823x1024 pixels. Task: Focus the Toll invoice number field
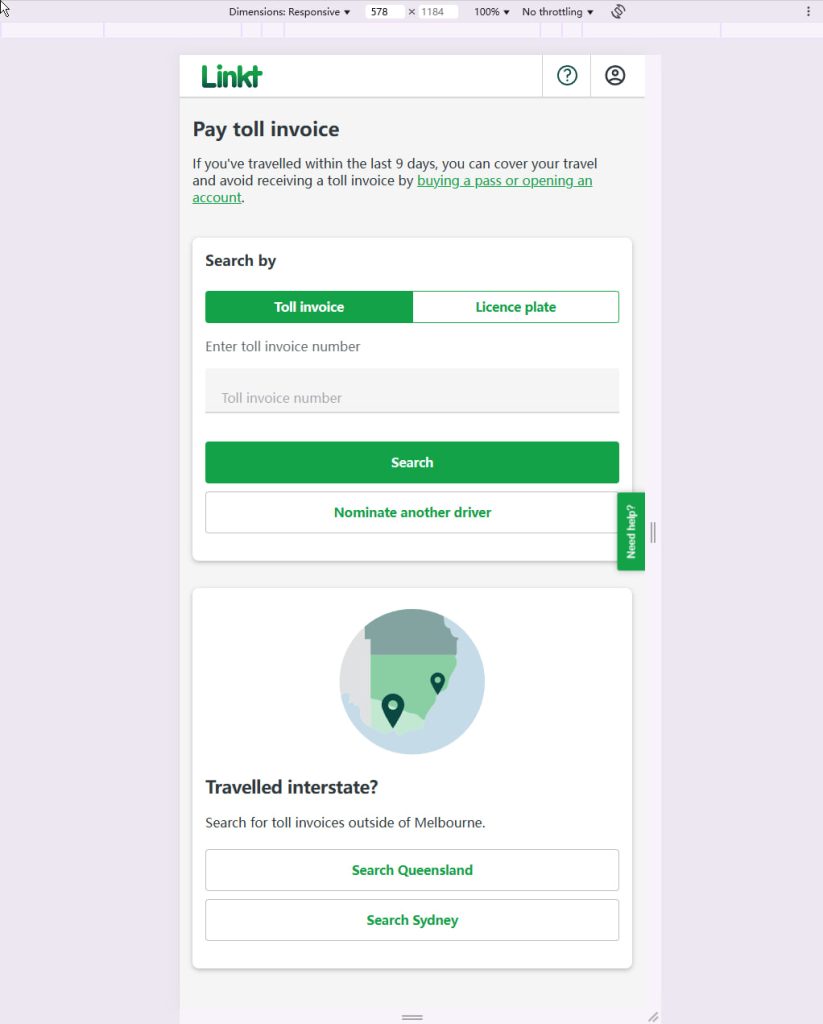click(412, 391)
